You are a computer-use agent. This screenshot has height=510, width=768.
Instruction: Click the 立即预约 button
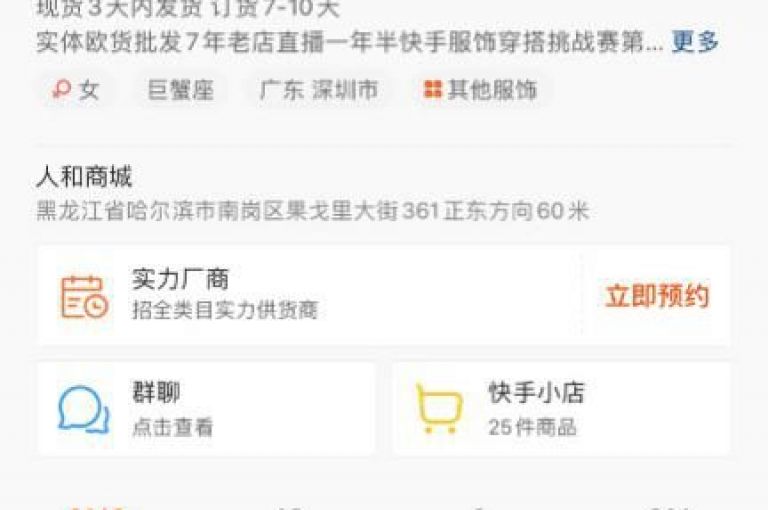(x=657, y=296)
